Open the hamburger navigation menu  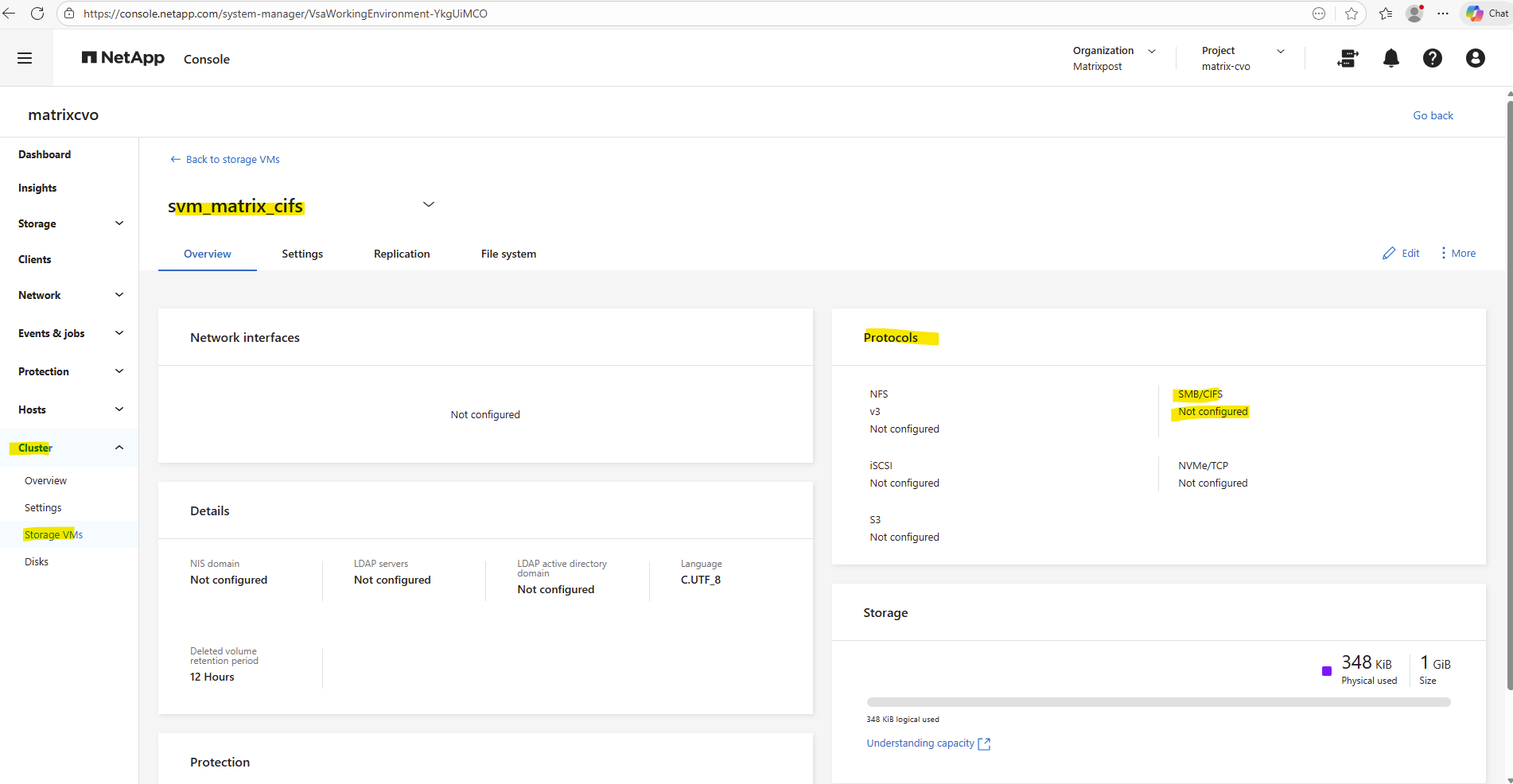[x=25, y=58]
